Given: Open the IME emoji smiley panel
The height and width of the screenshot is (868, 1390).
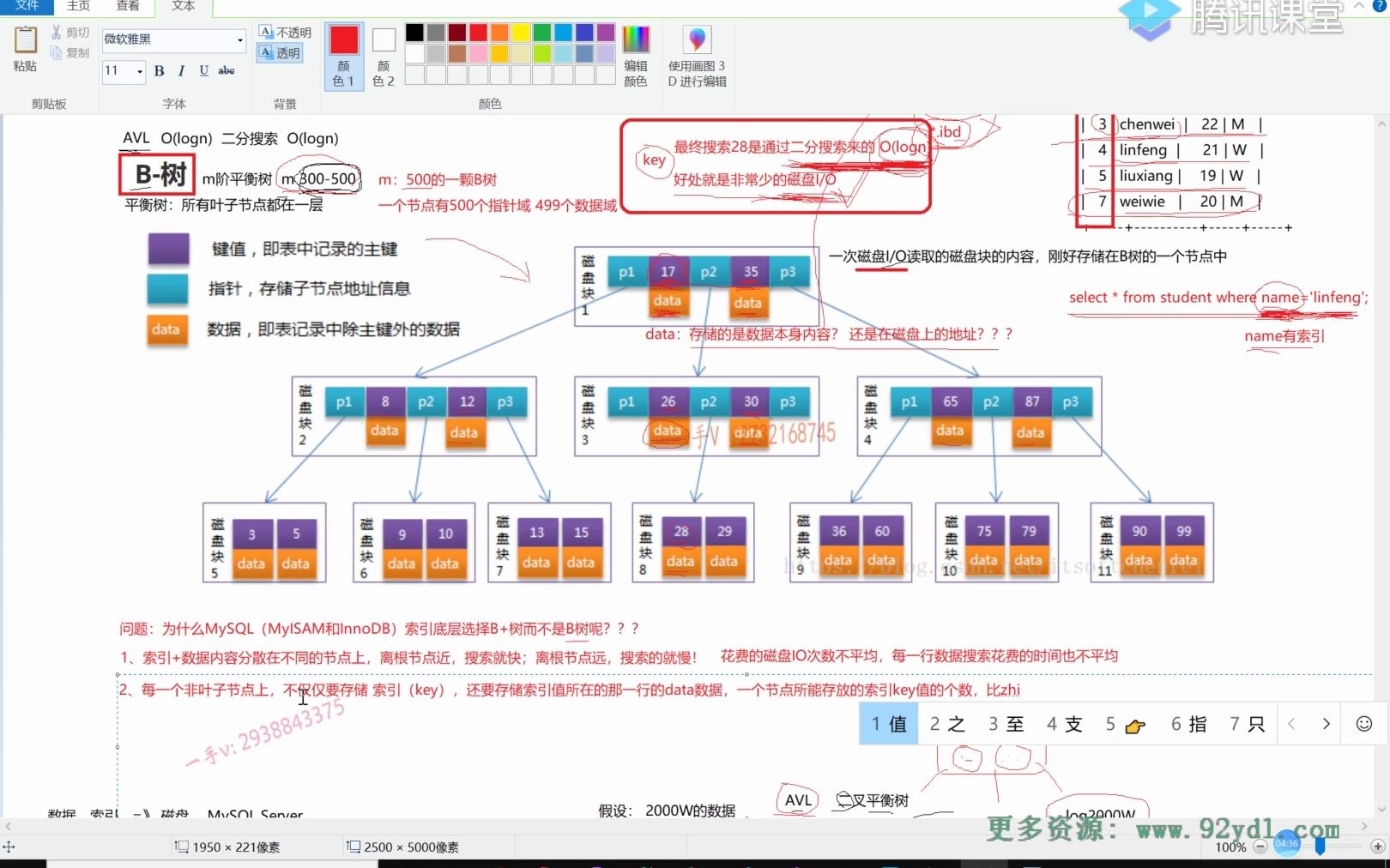Looking at the screenshot, I should (x=1363, y=724).
